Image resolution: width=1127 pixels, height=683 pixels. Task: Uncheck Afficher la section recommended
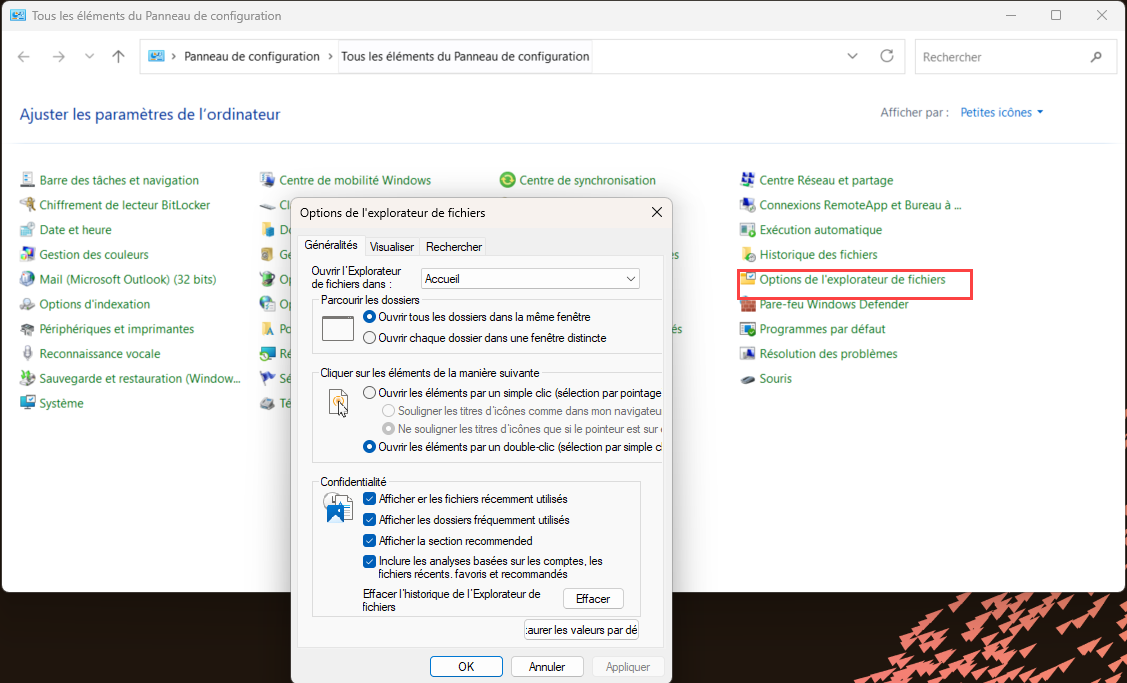pos(369,541)
